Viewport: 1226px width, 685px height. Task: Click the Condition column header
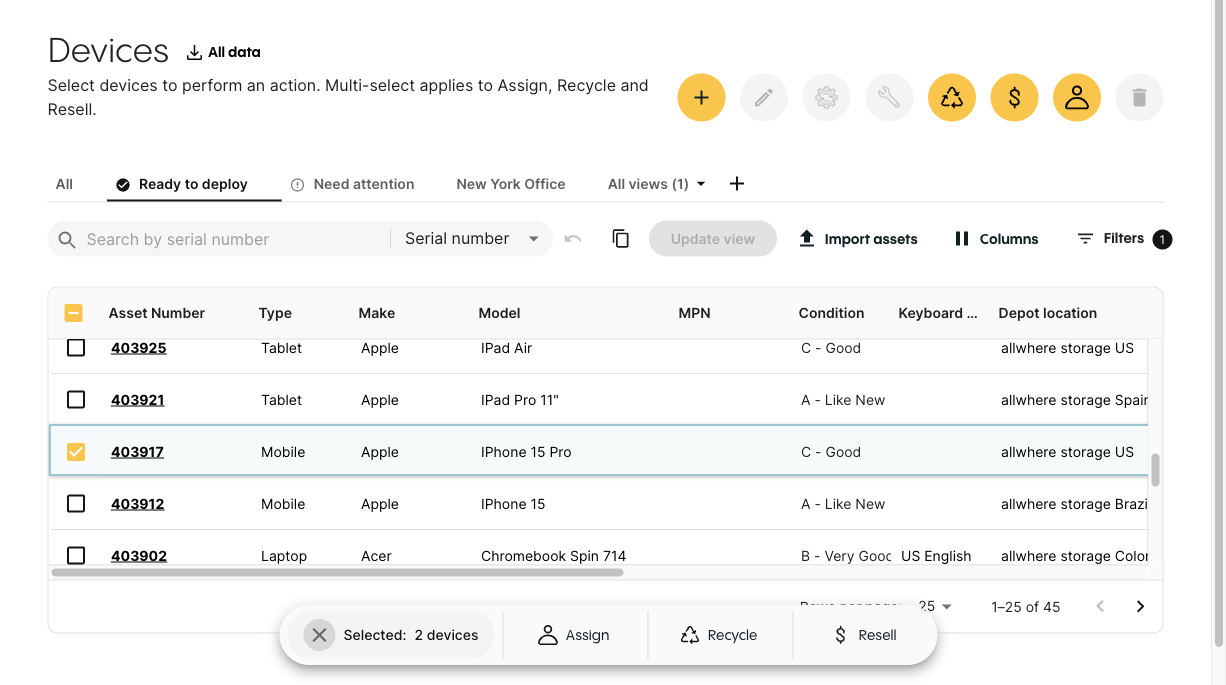(x=831, y=313)
